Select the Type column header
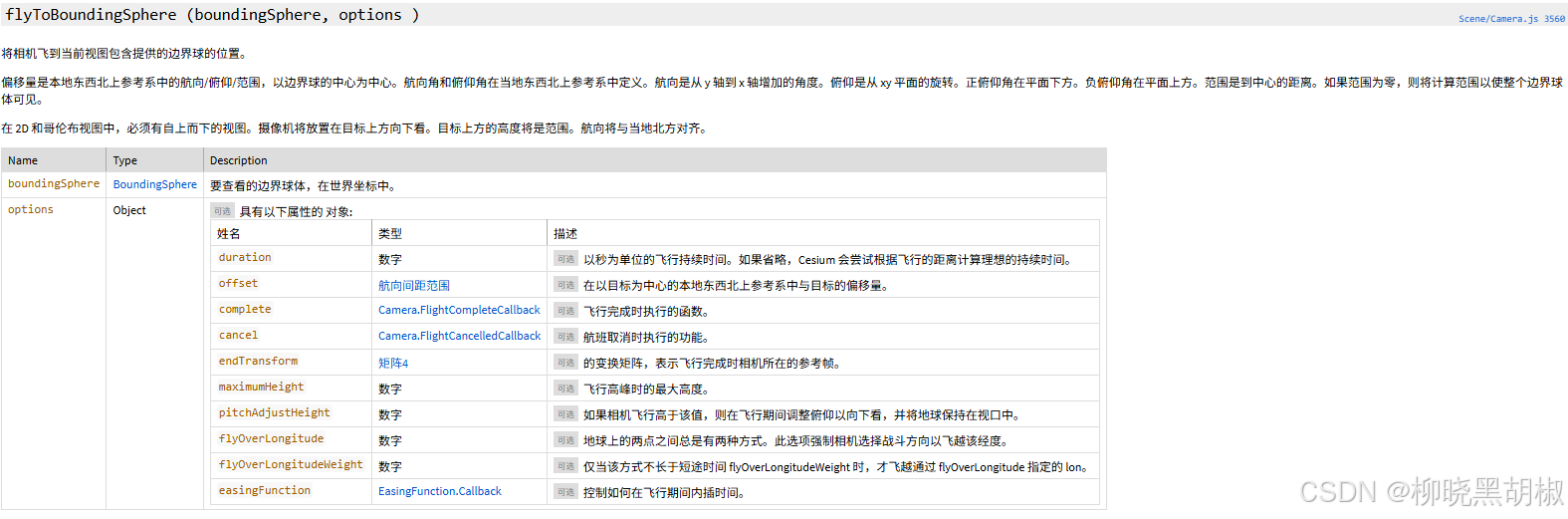Image resolution: width=1568 pixels, height=519 pixels. [x=125, y=160]
